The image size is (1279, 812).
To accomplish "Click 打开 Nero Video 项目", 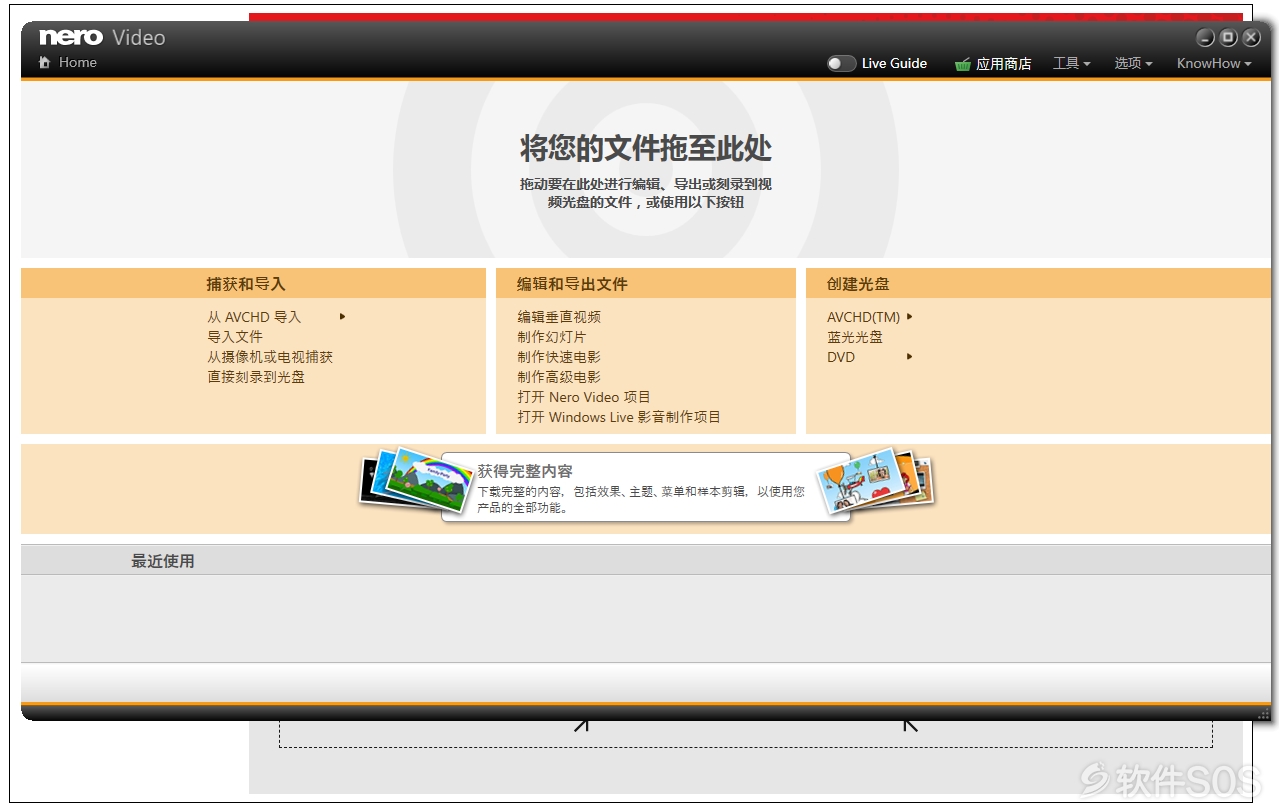I will (584, 397).
